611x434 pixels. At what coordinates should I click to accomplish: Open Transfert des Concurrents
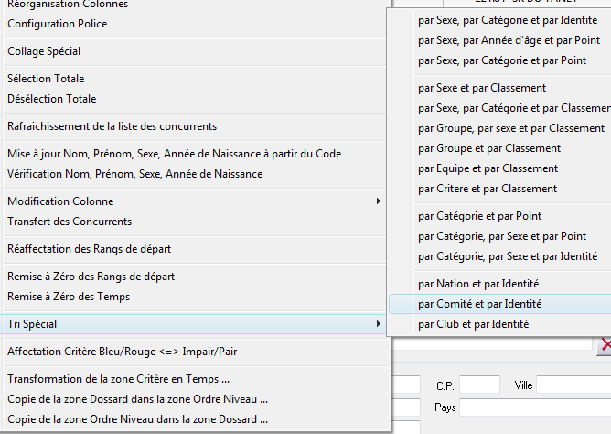(x=69, y=221)
